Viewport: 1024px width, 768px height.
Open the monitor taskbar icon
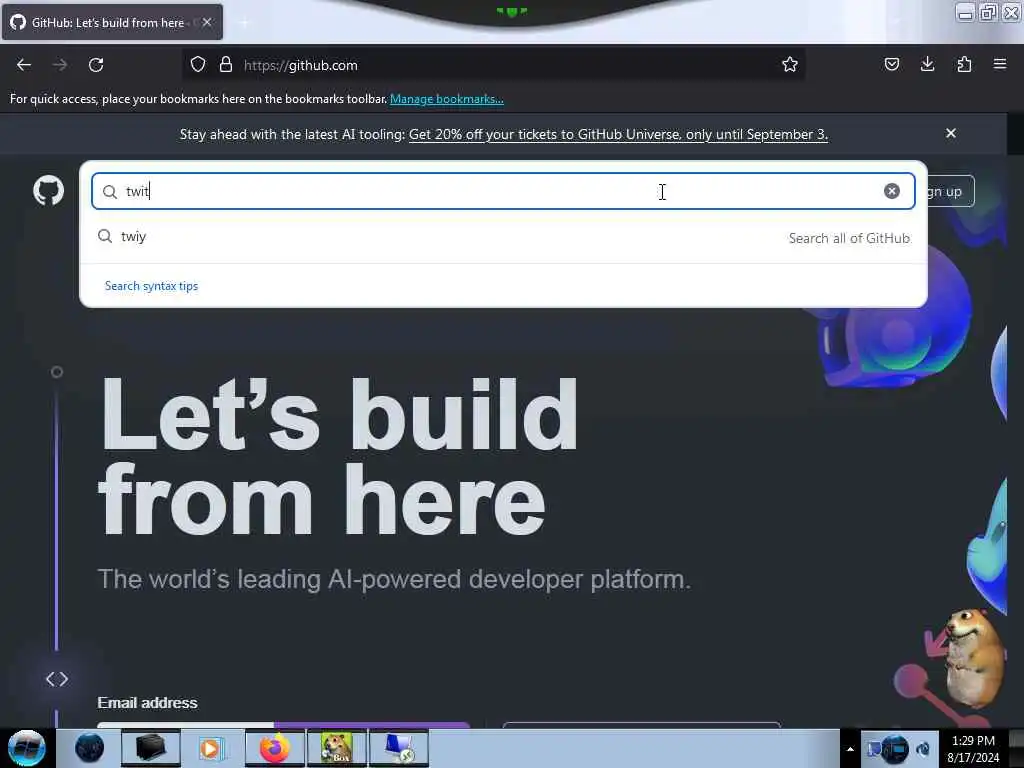pos(399,748)
